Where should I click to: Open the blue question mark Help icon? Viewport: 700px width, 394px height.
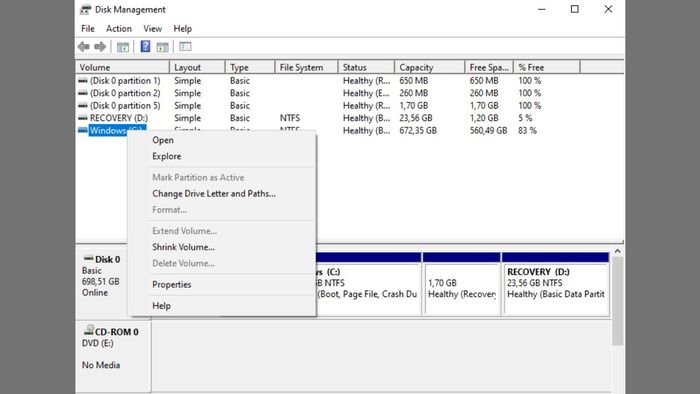pyautogui.click(x=145, y=46)
